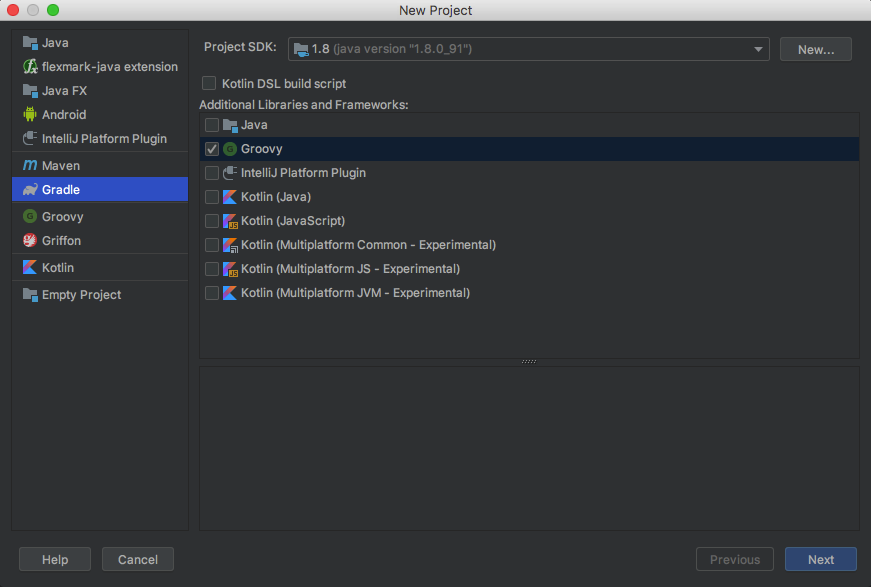Click "Kotlin (Multiplatform JVM - Experimental)" label

pyautogui.click(x=356, y=293)
